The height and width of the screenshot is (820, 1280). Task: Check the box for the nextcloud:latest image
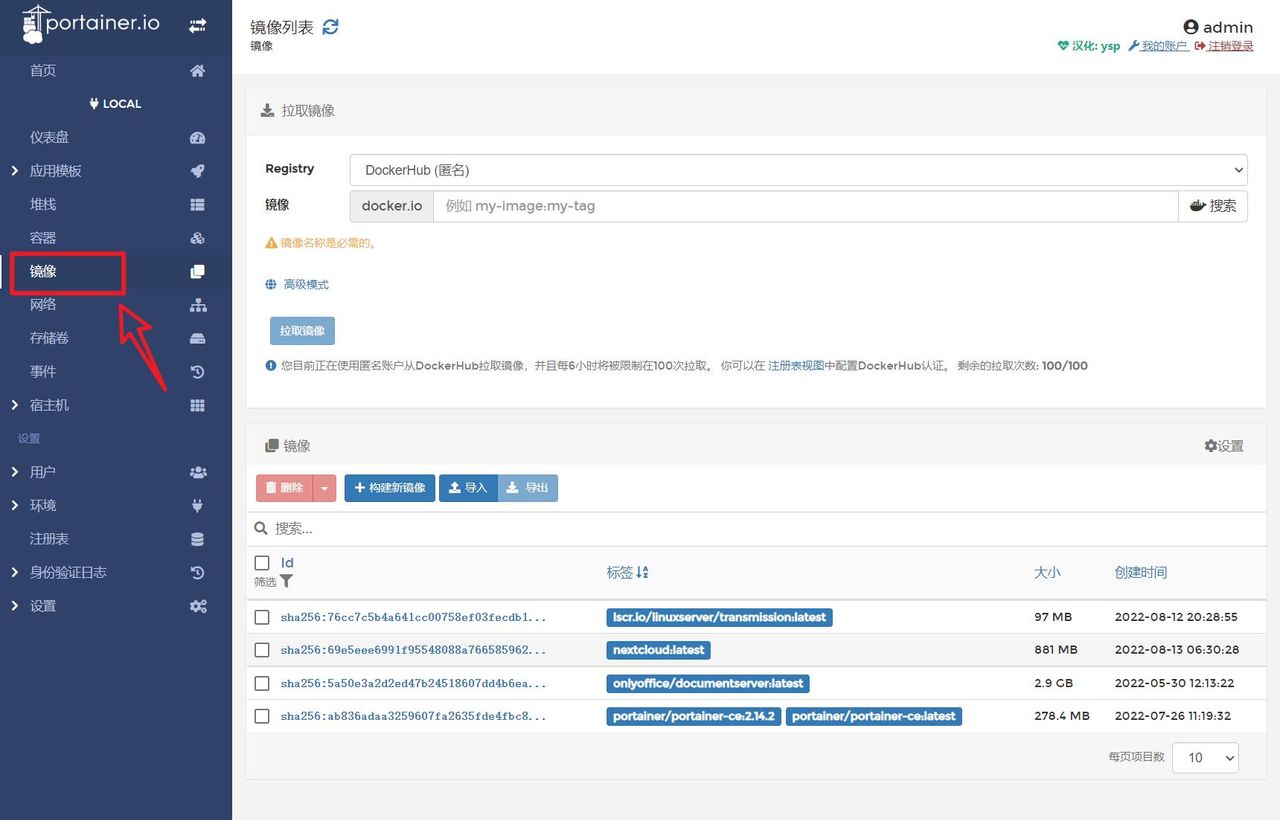click(262, 650)
